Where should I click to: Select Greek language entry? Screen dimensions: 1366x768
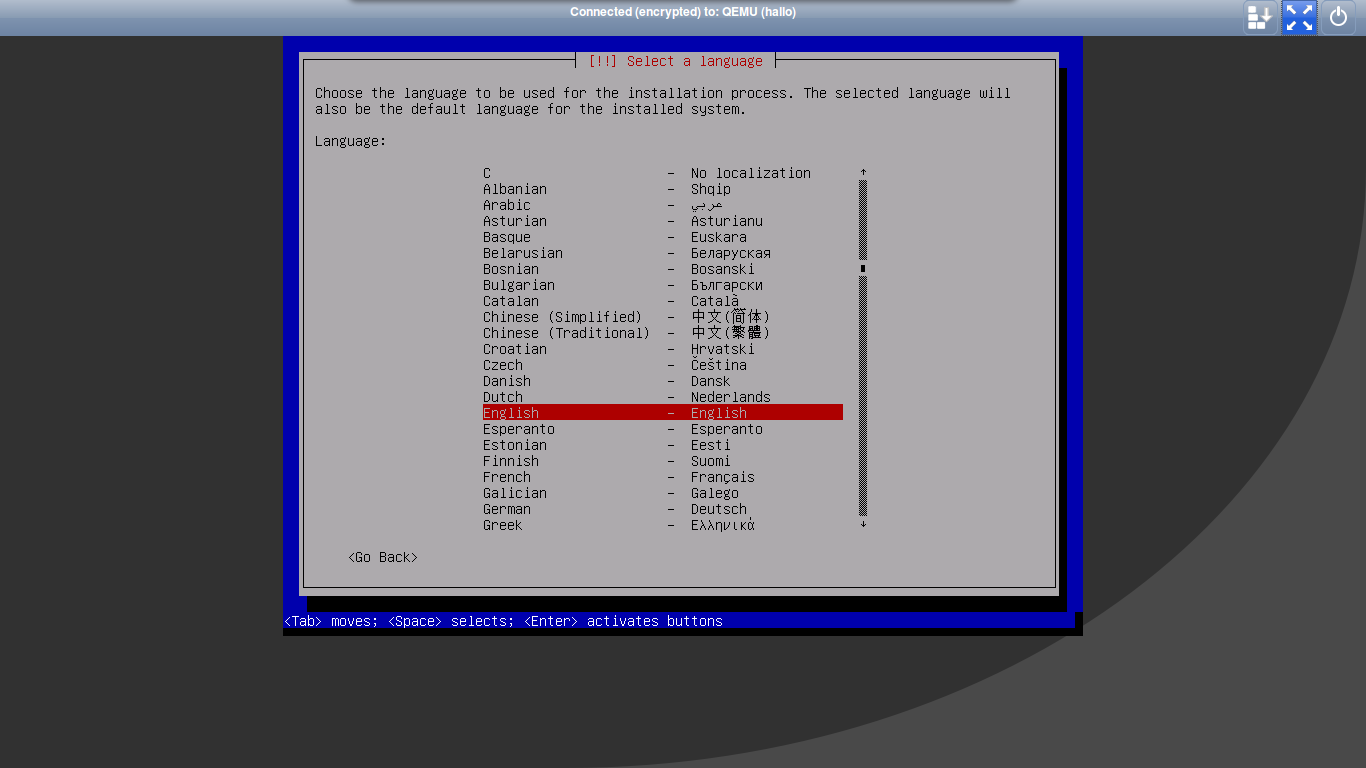coord(663,525)
